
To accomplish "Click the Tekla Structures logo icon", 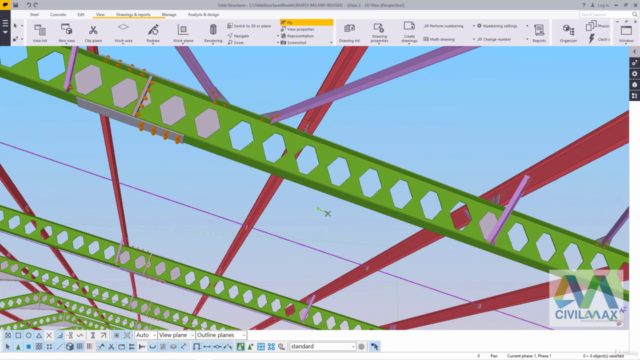I will [x=5, y=5].
